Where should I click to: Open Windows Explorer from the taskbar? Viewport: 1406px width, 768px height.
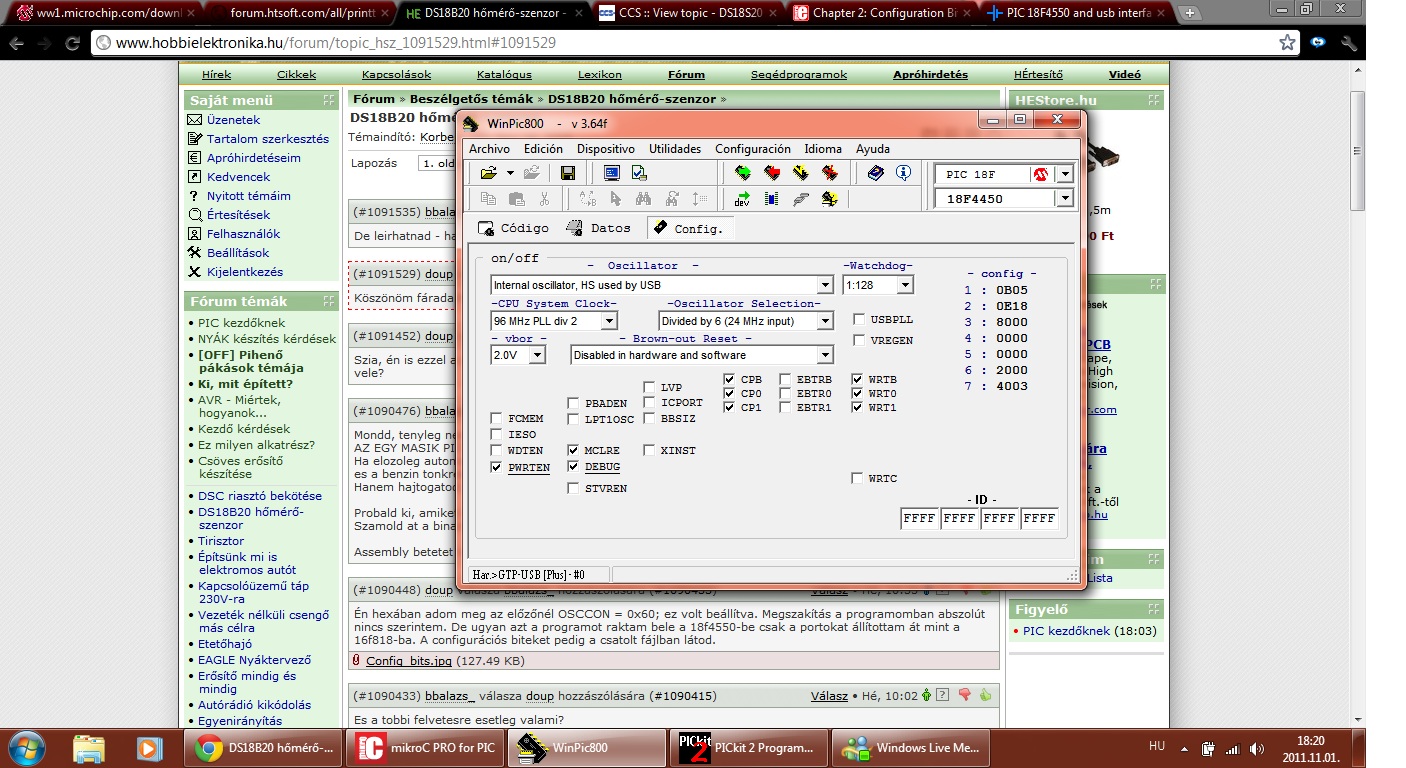pos(89,748)
